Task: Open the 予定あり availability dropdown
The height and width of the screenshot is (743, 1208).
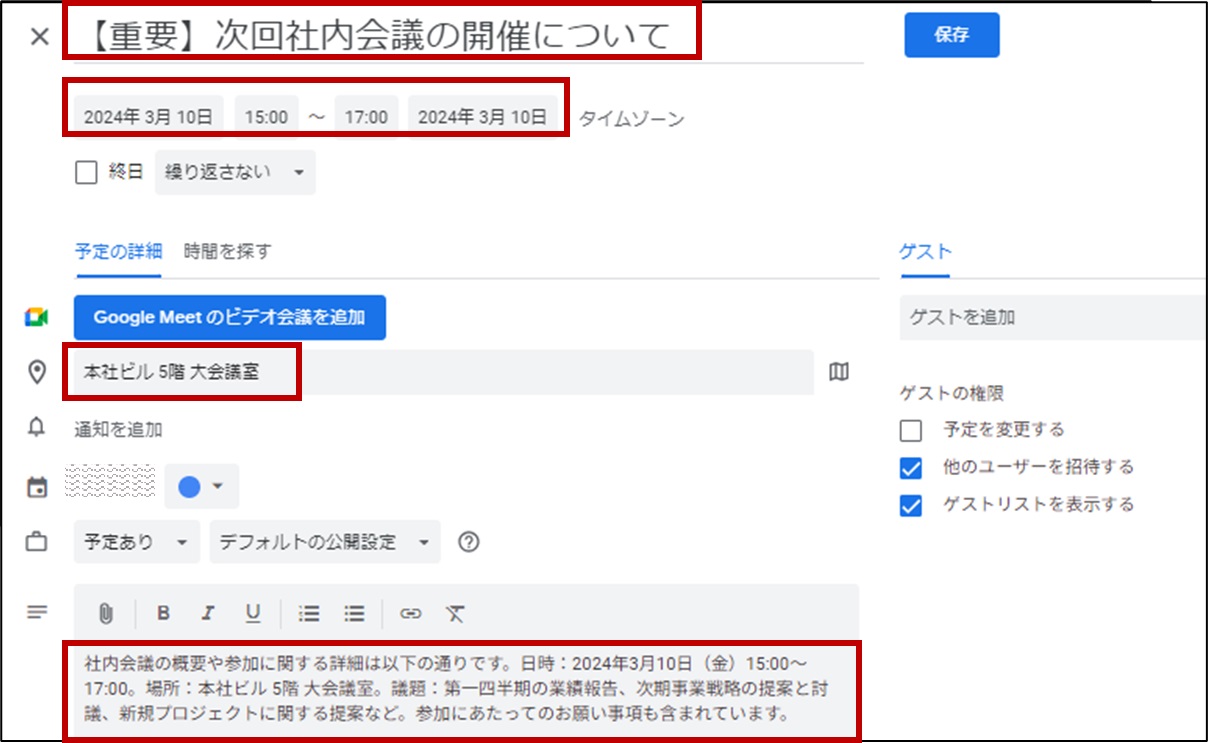Action: click(x=136, y=542)
